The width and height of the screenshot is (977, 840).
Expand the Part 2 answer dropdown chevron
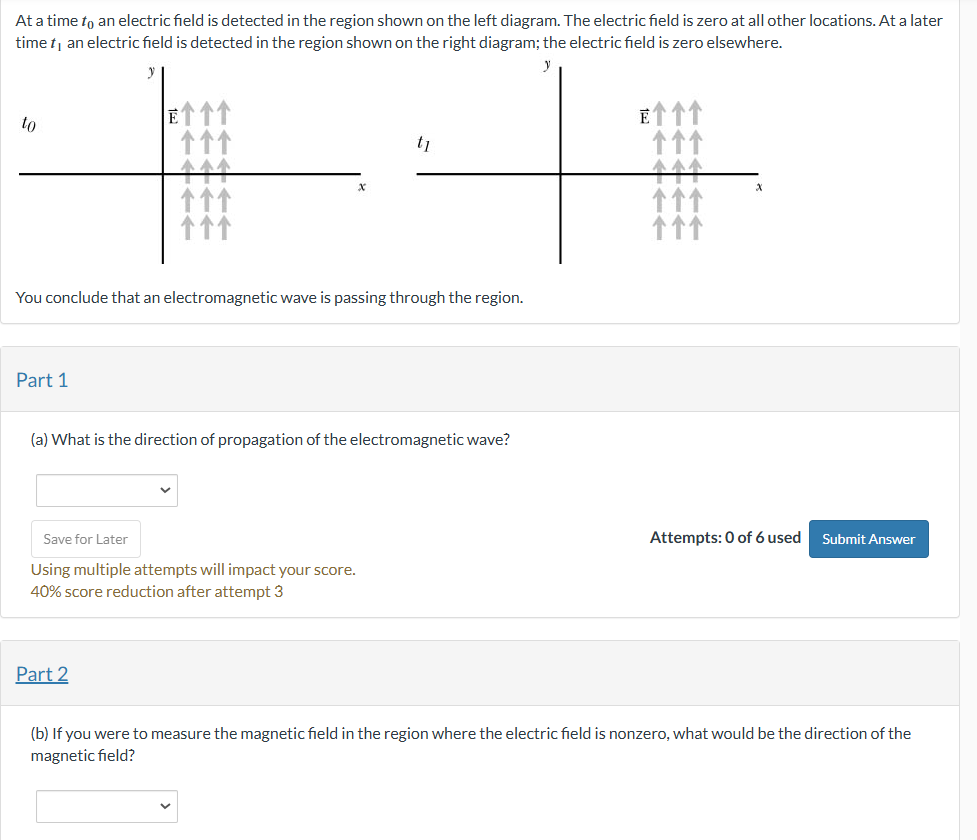(166, 806)
